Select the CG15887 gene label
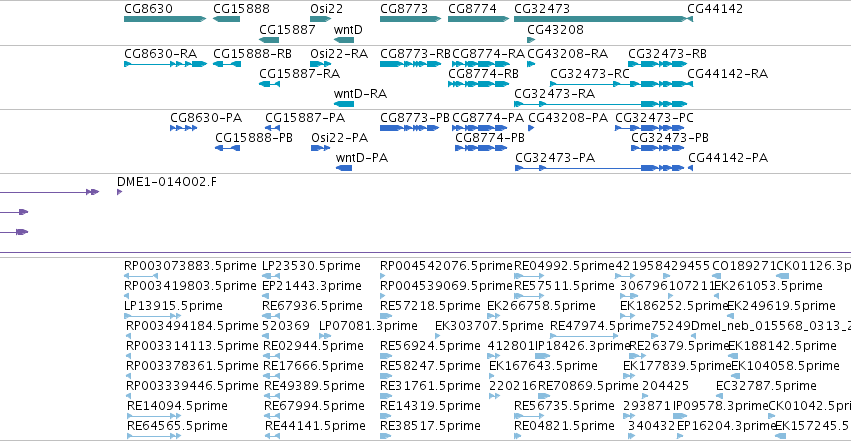The height and width of the screenshot is (441, 851). tap(287, 29)
